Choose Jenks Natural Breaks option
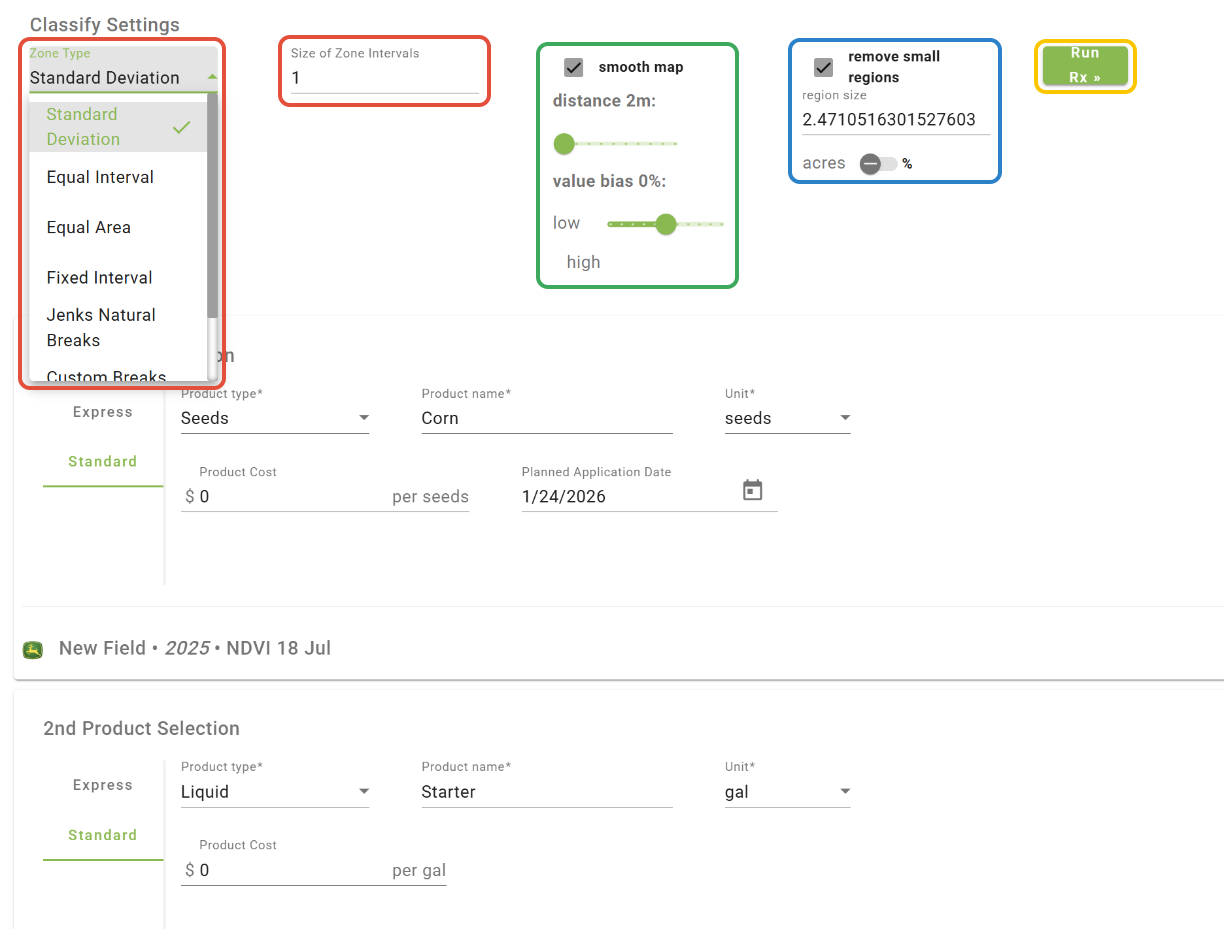The height and width of the screenshot is (929, 1224). (101, 327)
